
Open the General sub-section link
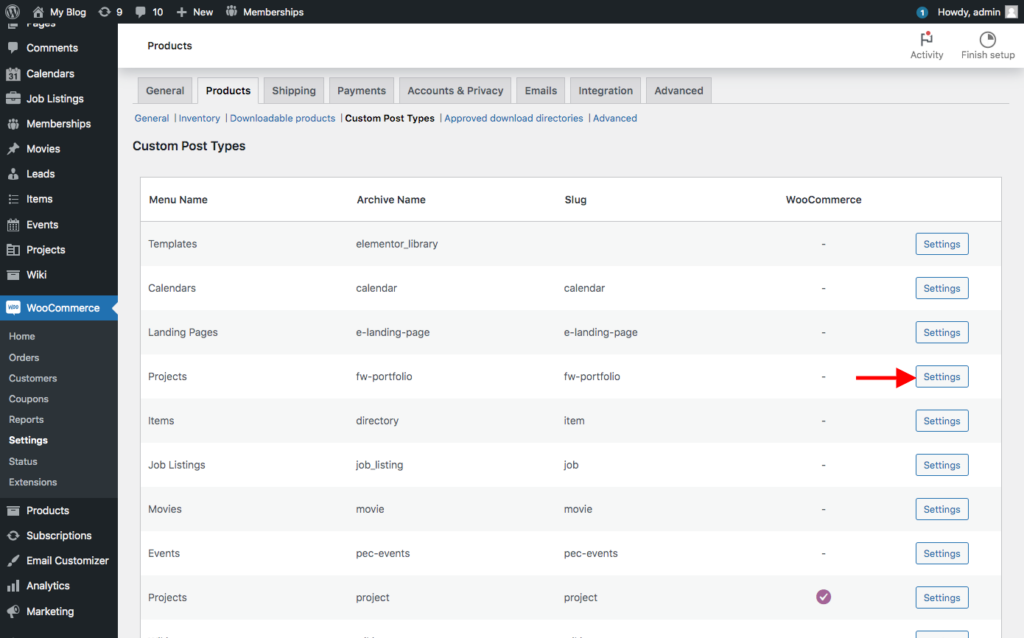pyautogui.click(x=152, y=118)
